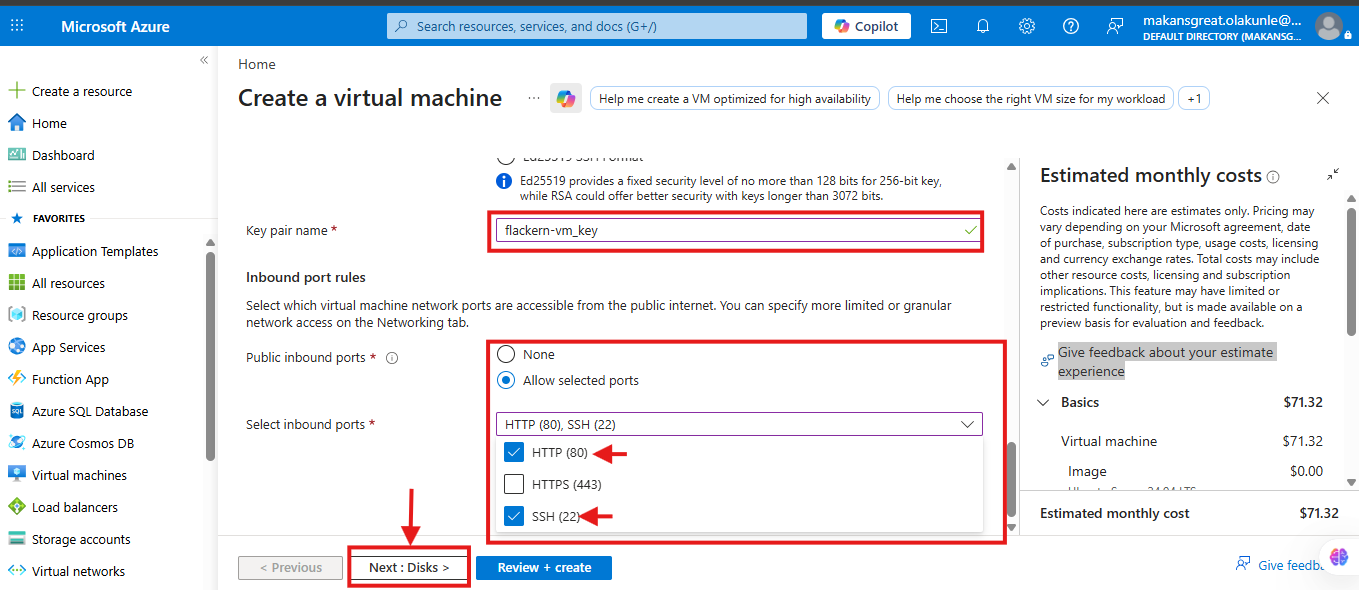Collapse the Estimated monthly costs panel
Viewport: 1359px width, 590px height.
pyautogui.click(x=1332, y=174)
